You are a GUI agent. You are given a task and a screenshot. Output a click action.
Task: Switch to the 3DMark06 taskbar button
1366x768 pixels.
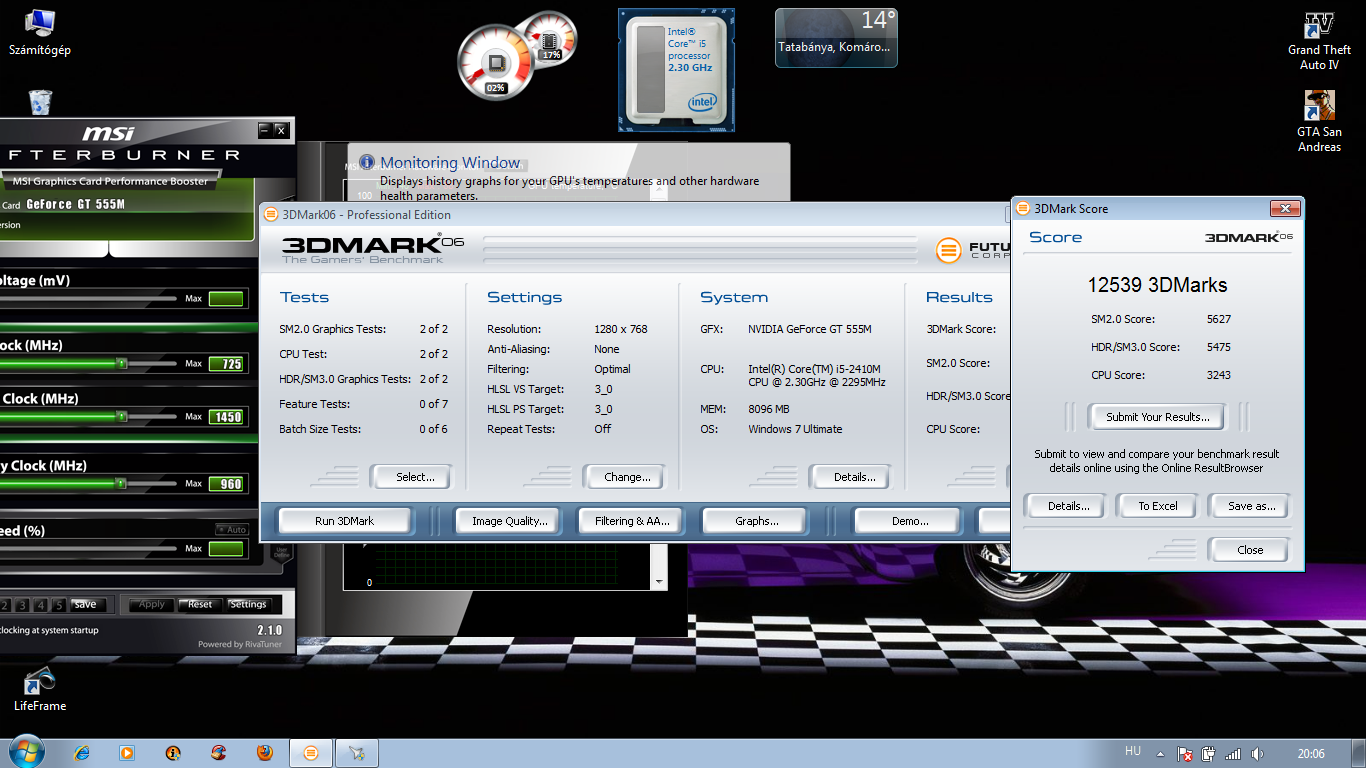[x=311, y=753]
